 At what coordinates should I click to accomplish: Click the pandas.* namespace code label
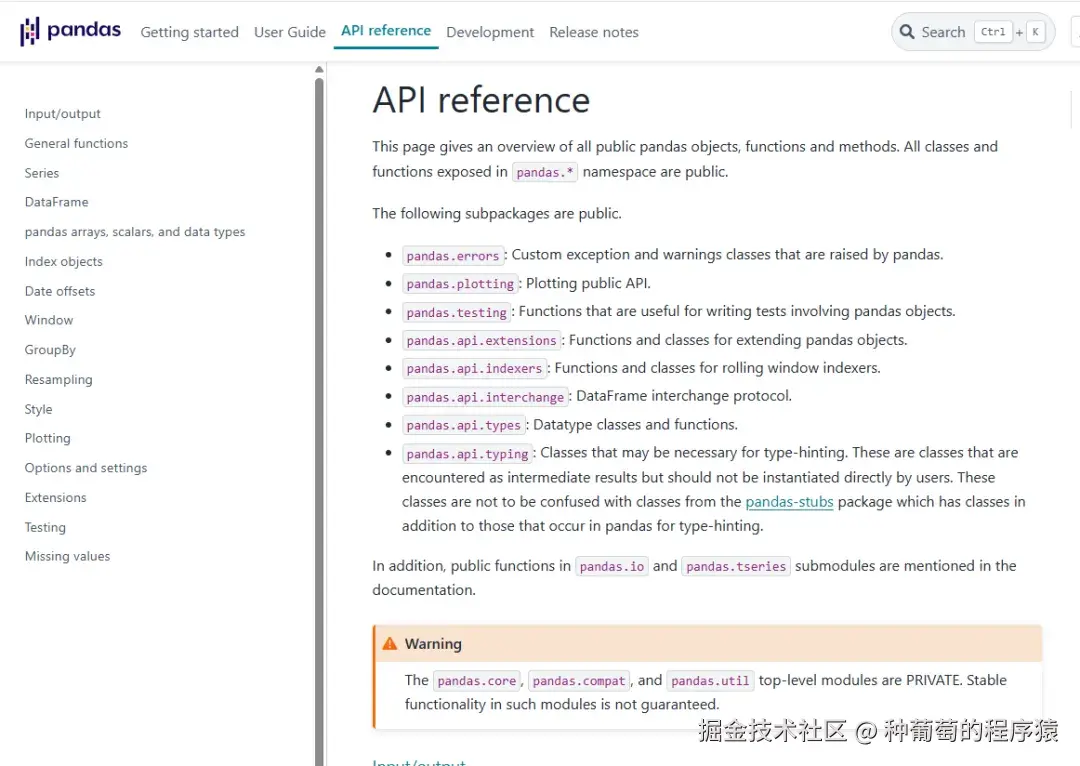[x=545, y=172]
